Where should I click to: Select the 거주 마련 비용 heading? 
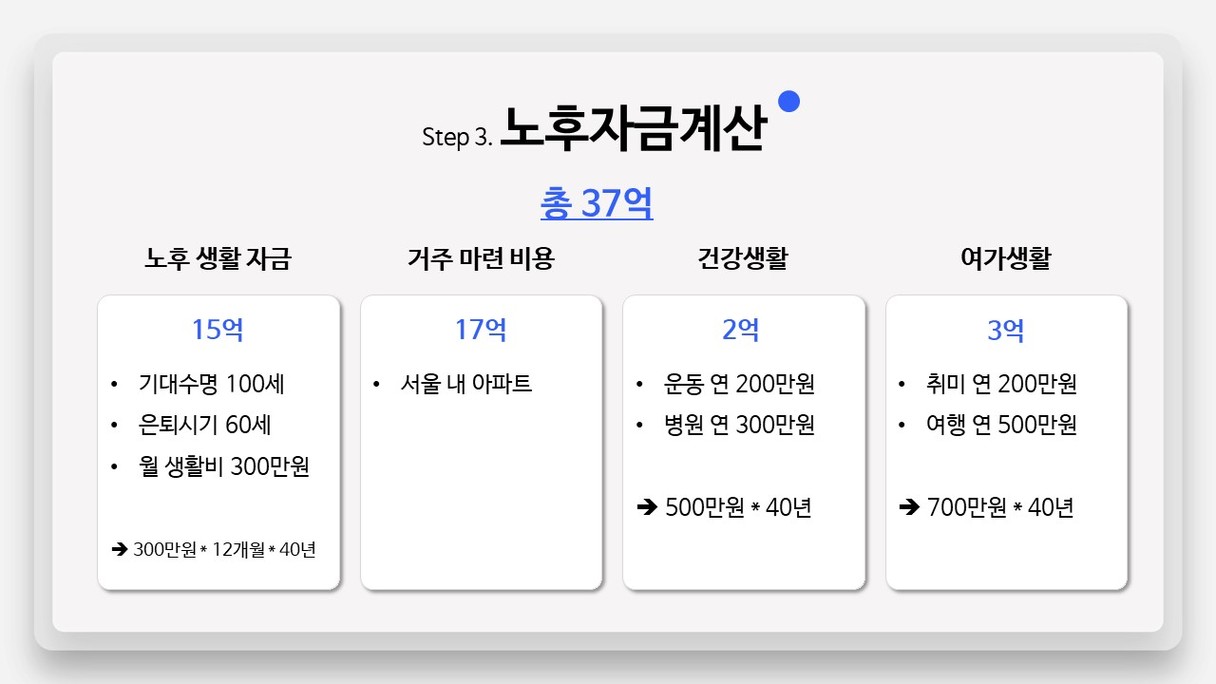(x=481, y=259)
